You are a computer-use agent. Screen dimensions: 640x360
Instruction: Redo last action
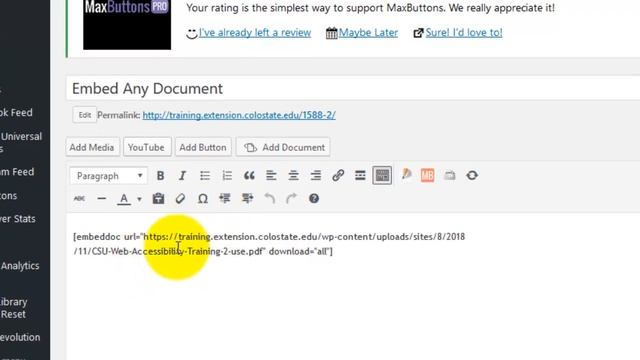[291, 199]
